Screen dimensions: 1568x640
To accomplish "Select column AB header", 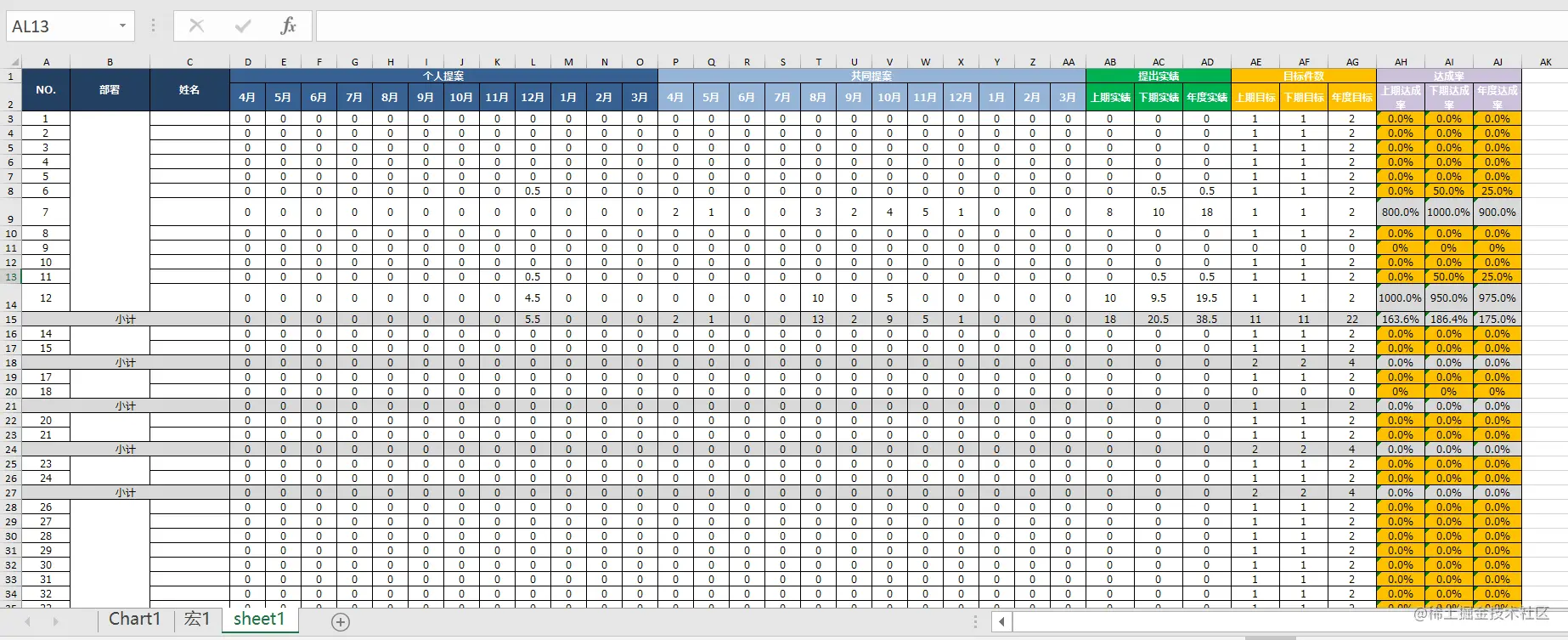I will pos(1109,62).
